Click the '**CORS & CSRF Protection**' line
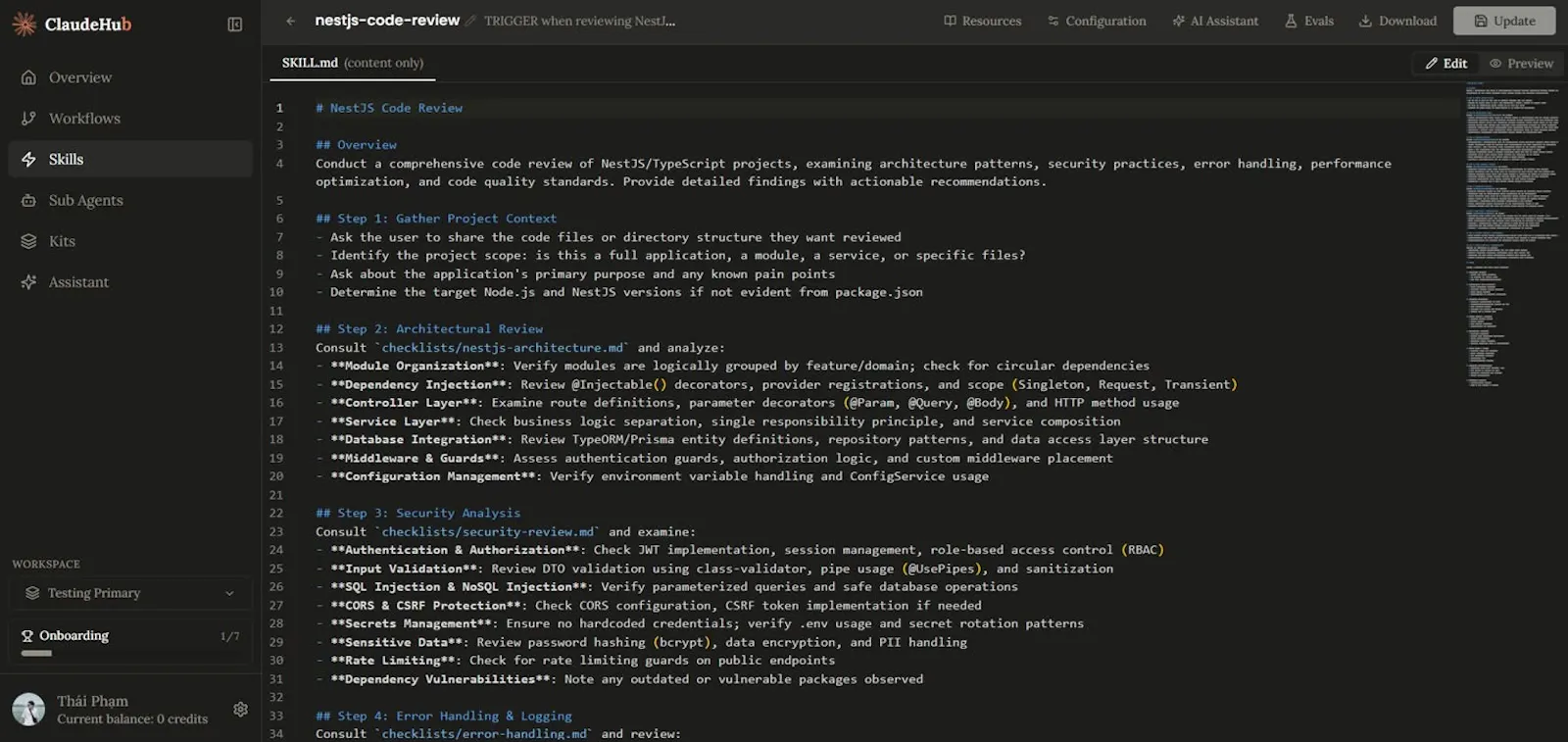The width and height of the screenshot is (1568, 742). tap(649, 606)
